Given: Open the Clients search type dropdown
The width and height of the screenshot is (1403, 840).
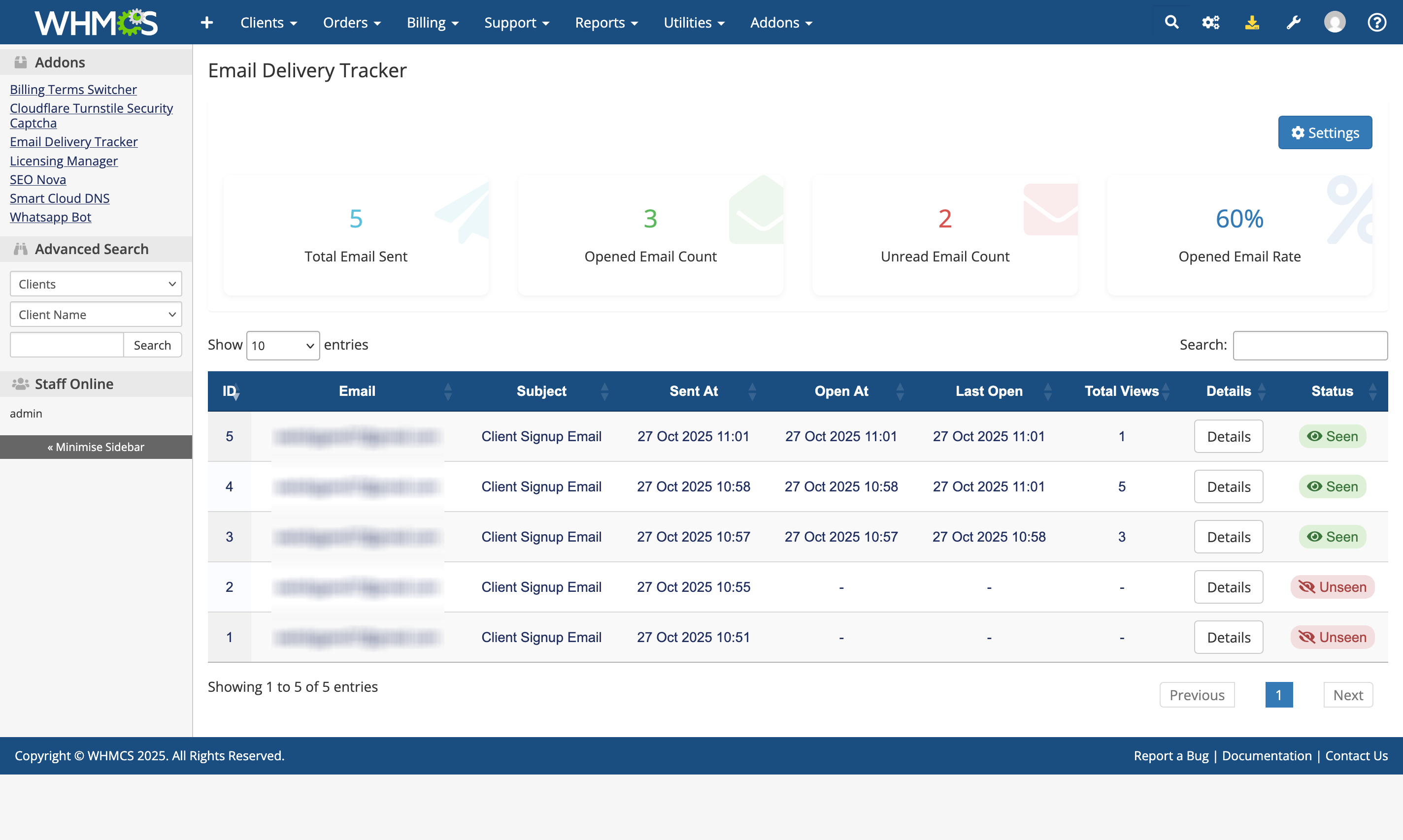Looking at the screenshot, I should coord(96,284).
